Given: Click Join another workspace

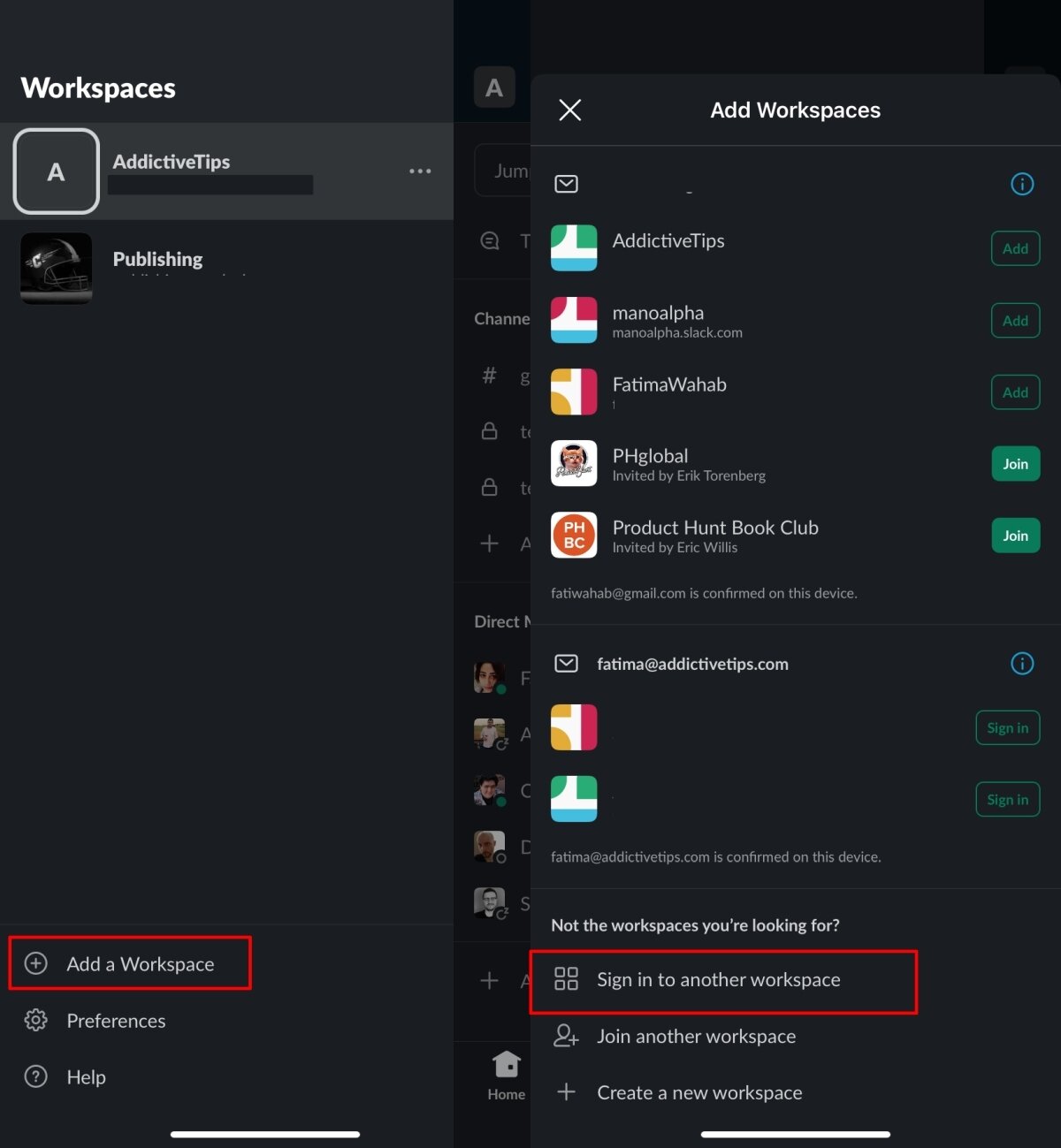Looking at the screenshot, I should point(696,1036).
